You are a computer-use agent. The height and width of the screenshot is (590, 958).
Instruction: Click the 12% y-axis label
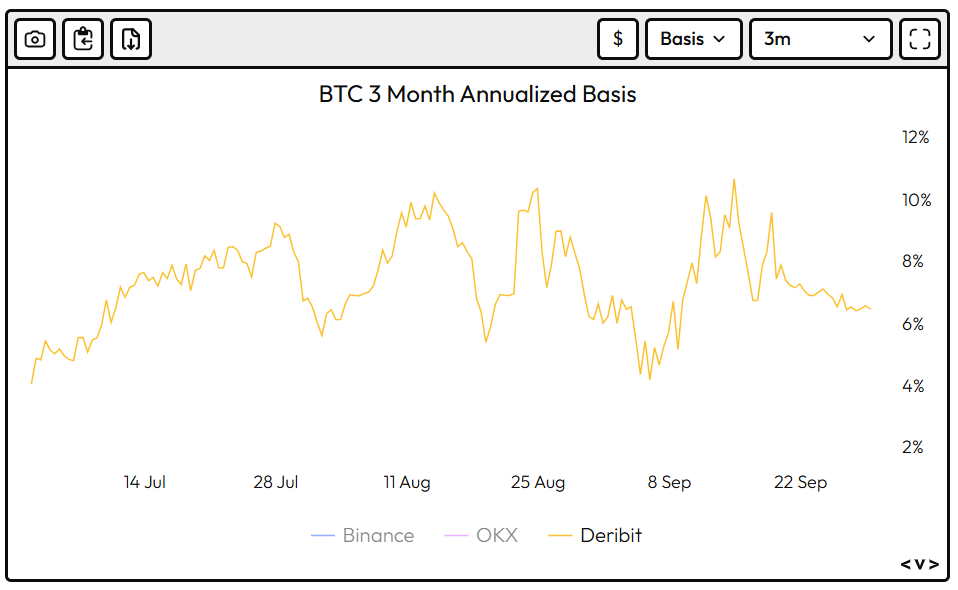coord(915,138)
